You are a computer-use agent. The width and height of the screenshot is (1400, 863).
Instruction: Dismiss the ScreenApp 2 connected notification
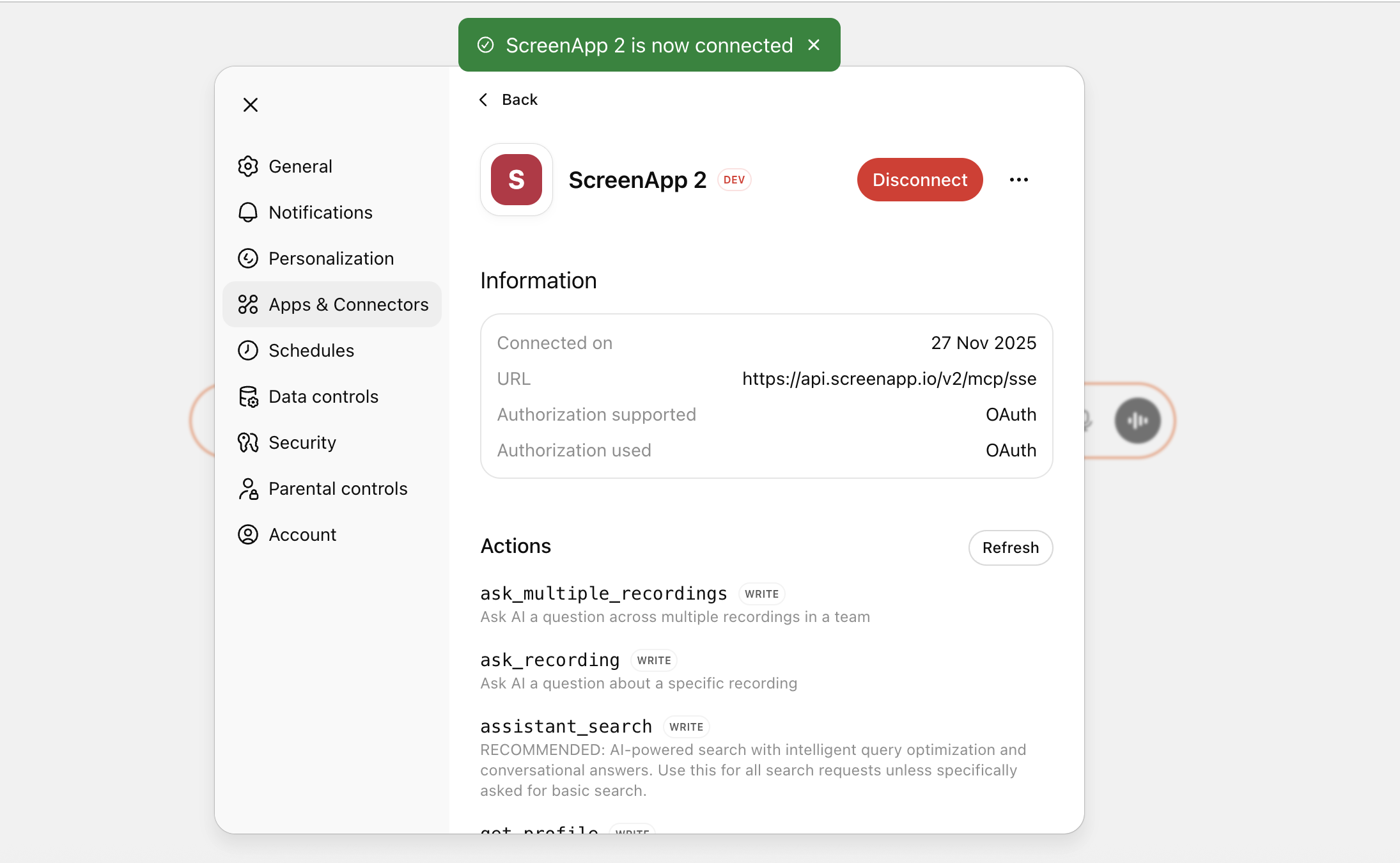click(x=814, y=45)
